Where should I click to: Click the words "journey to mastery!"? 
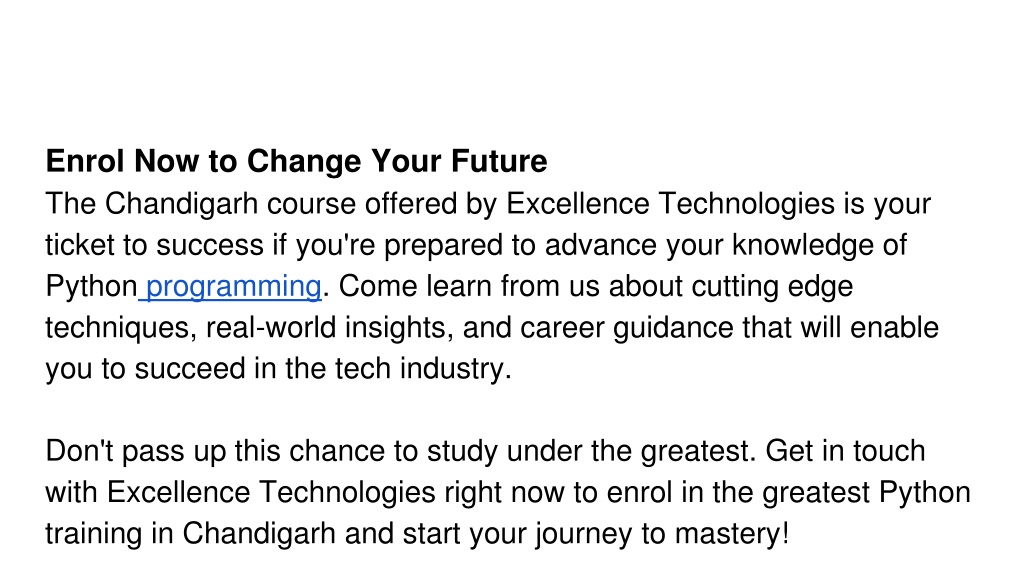pos(662,534)
